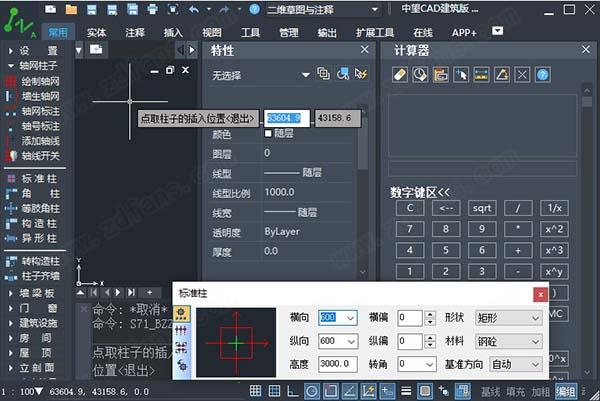Viewport: 600px width, 401px height.
Task: Toggle ortho mode icon in status bar
Action: pos(293,391)
